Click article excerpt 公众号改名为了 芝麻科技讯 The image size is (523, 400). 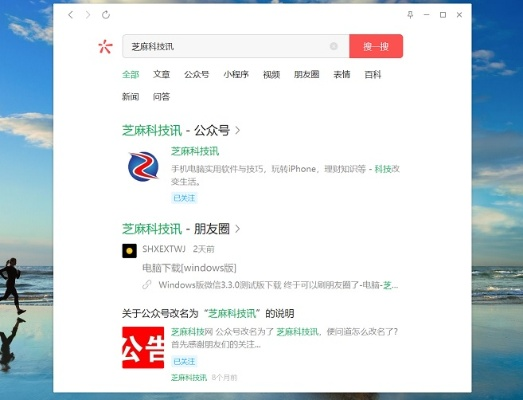(285, 338)
